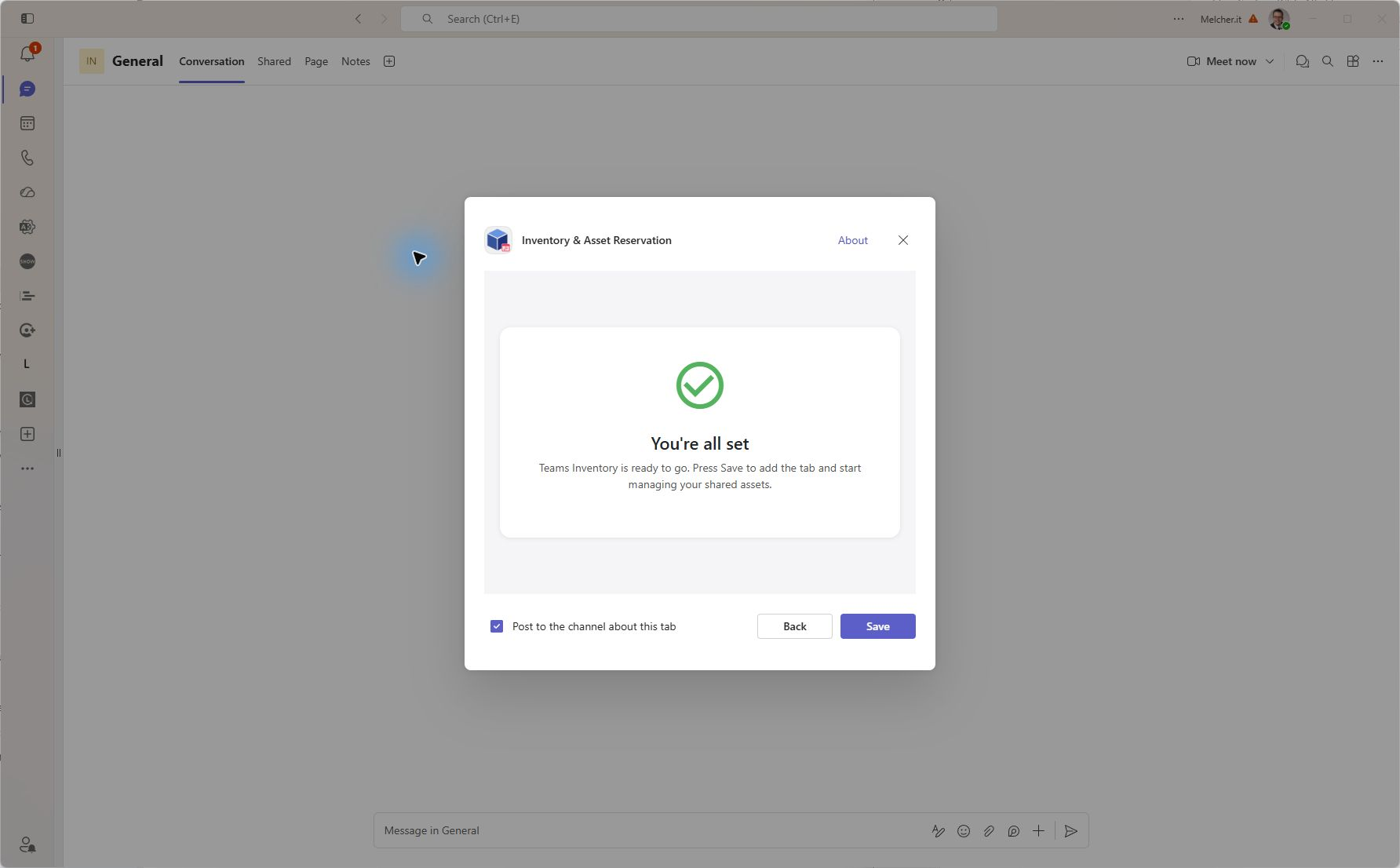
Task: Switch to the Conversation tab
Action: [x=211, y=61]
